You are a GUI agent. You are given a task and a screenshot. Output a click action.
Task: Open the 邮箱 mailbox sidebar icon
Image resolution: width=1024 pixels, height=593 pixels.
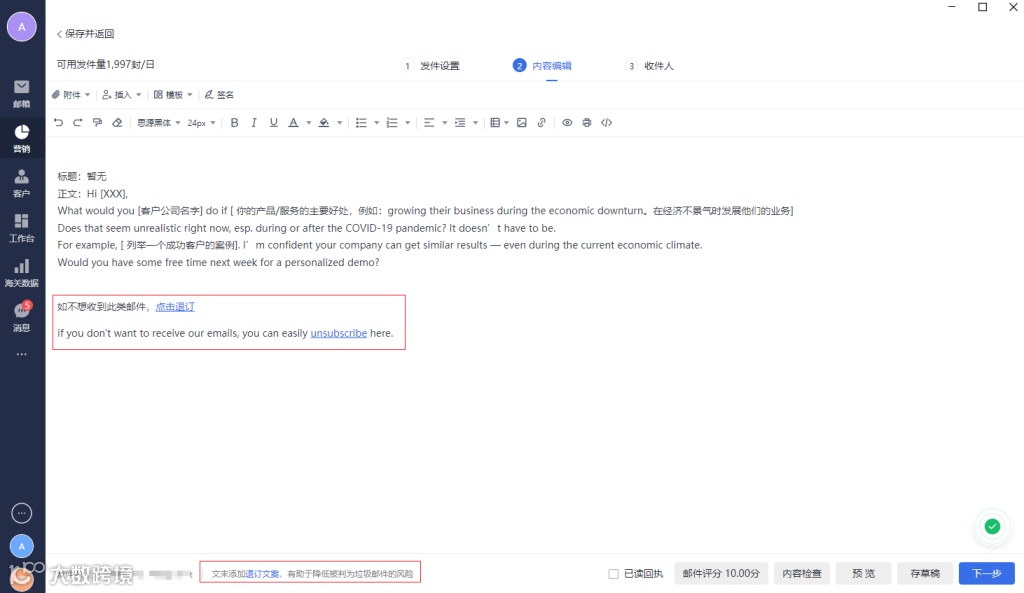coord(22,93)
